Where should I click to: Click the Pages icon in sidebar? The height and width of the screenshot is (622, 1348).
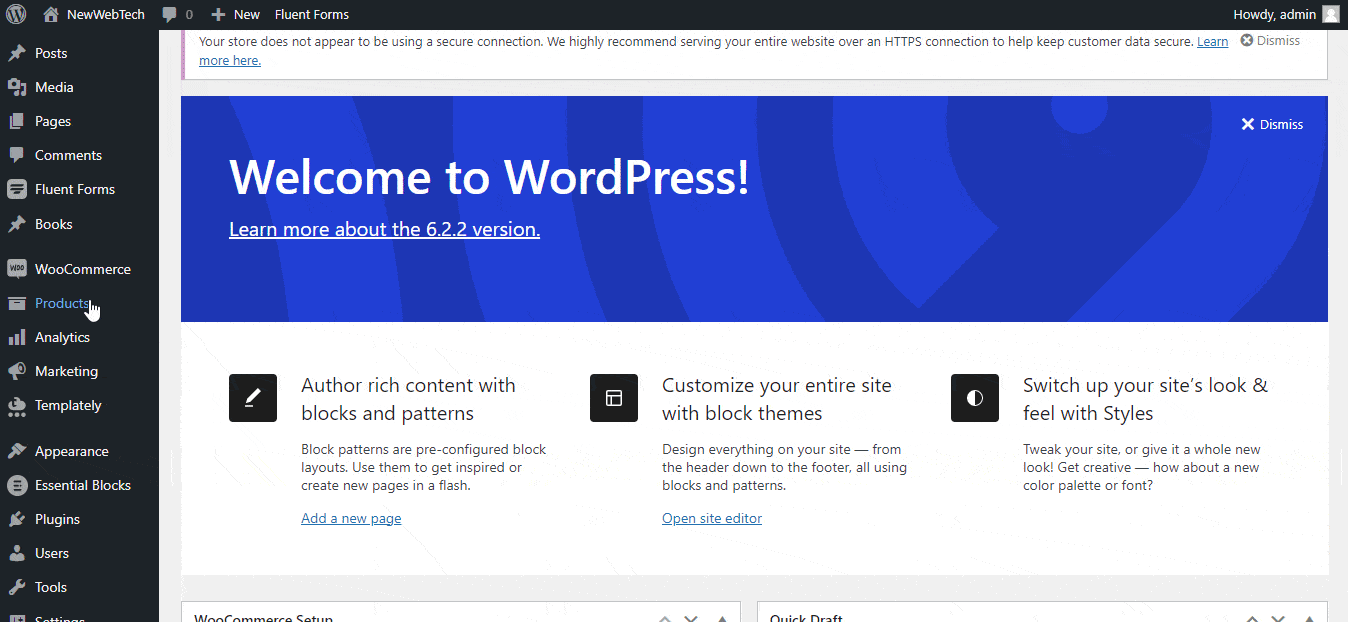[x=17, y=121]
